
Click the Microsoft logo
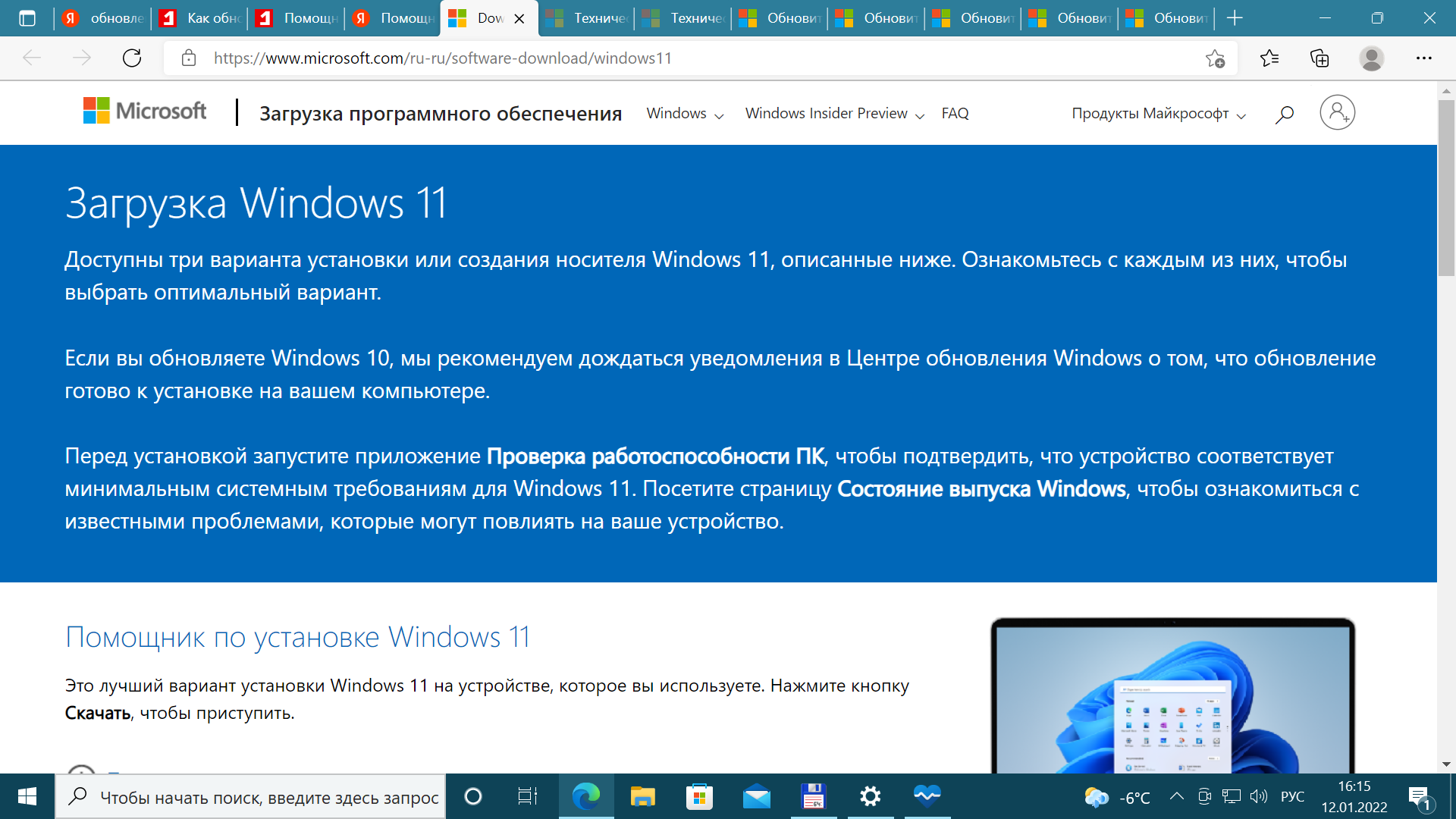(x=145, y=111)
